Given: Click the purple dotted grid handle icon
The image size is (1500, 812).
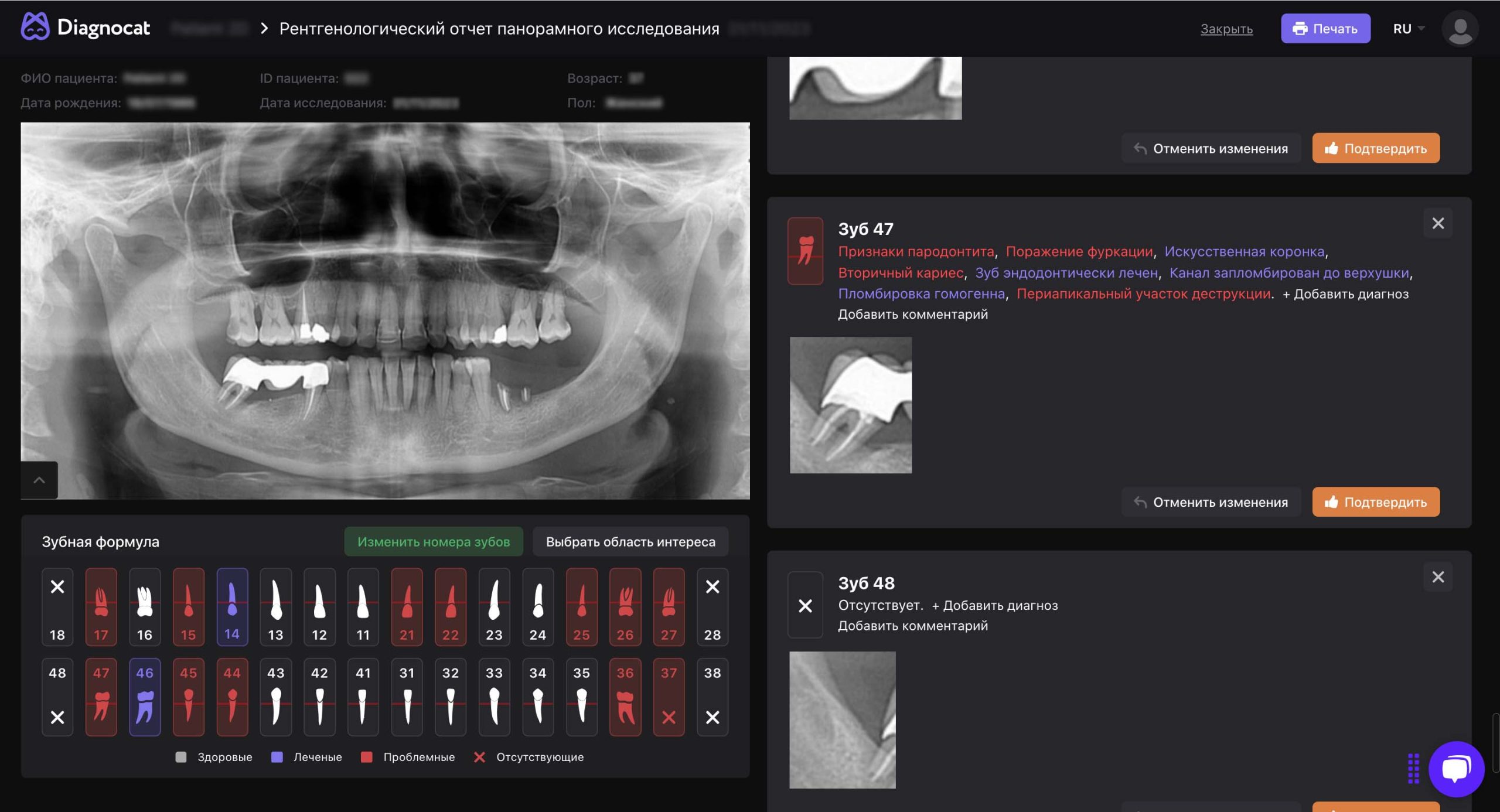Looking at the screenshot, I should click(x=1413, y=768).
